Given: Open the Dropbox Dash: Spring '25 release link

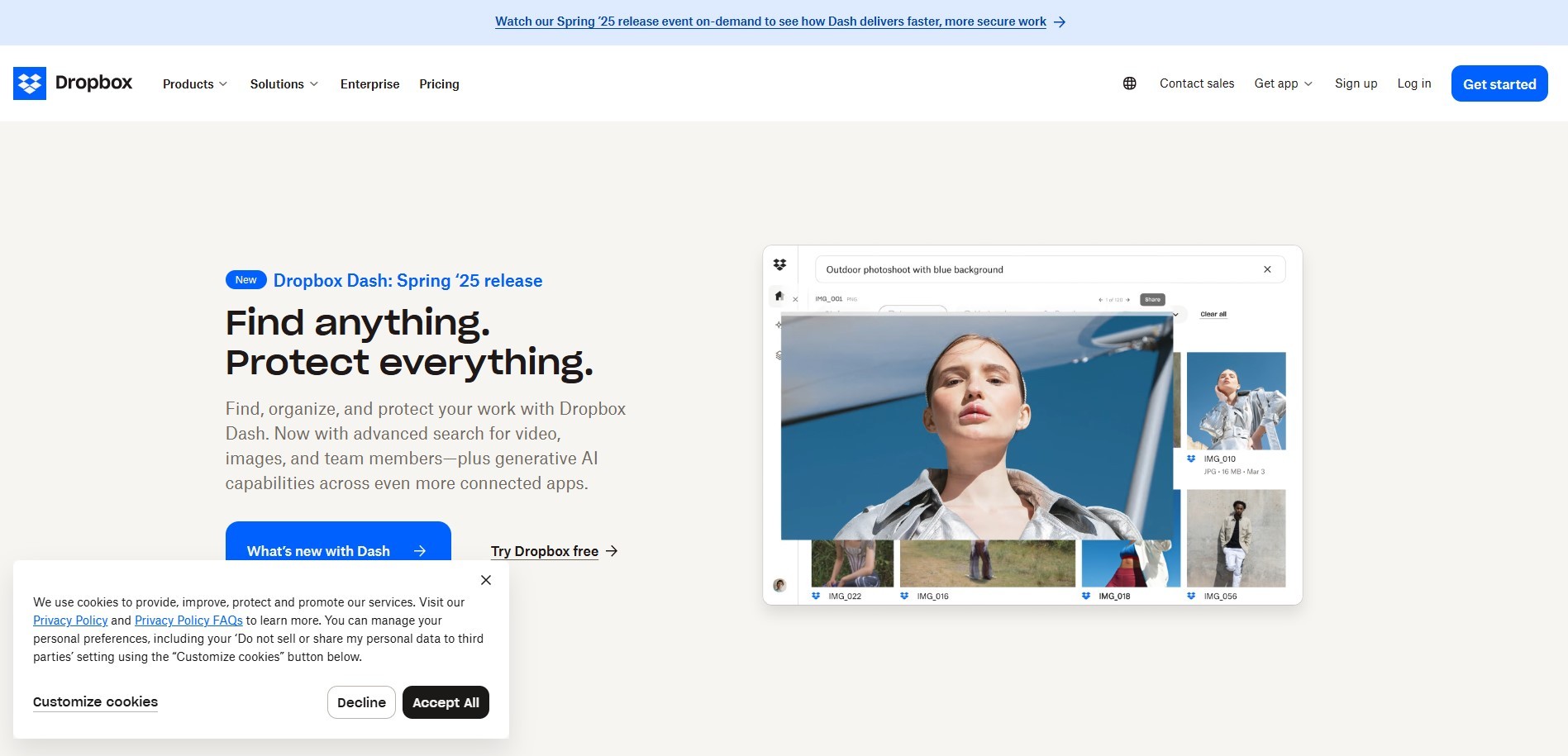Looking at the screenshot, I should coord(407,281).
